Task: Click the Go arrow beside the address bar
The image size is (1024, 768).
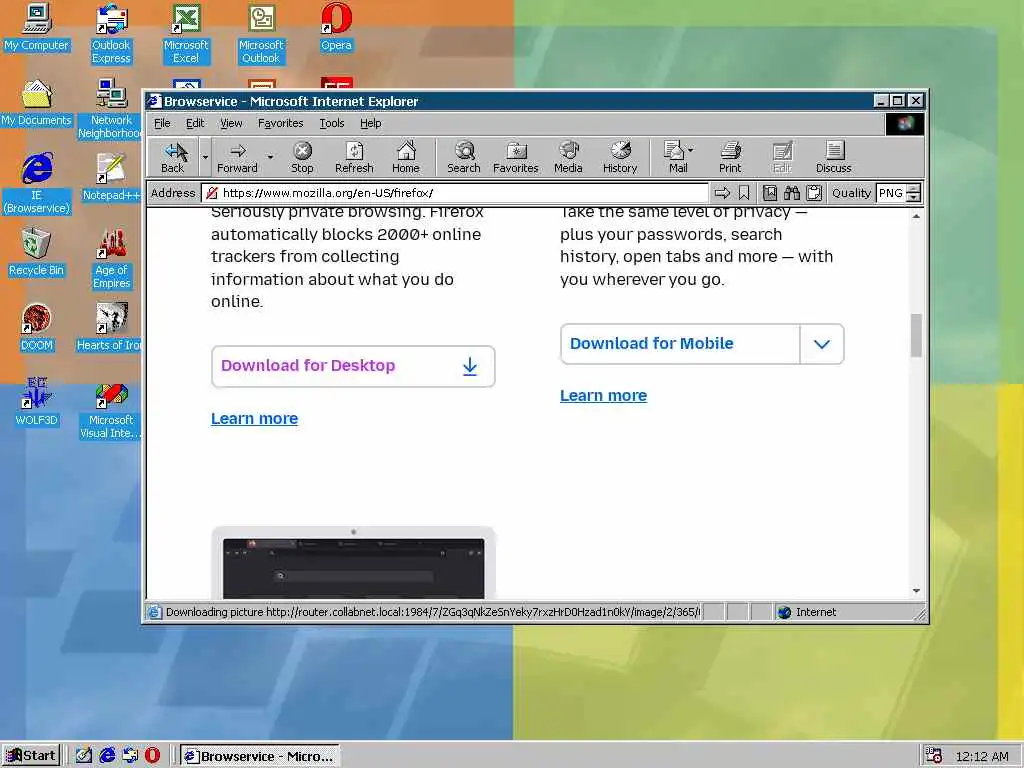Action: pyautogui.click(x=722, y=193)
